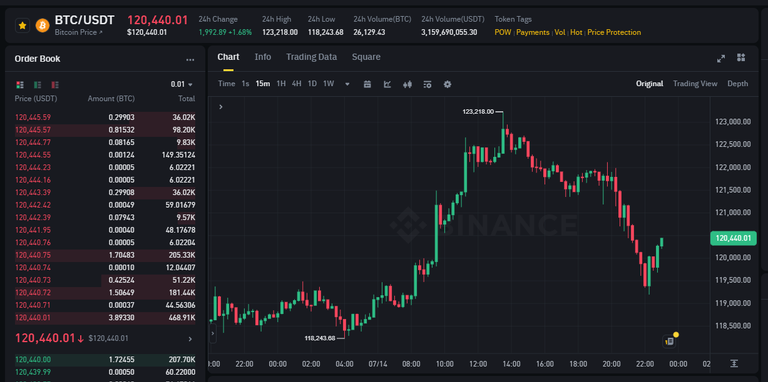Select the buy-orders-only order book view

point(38,85)
